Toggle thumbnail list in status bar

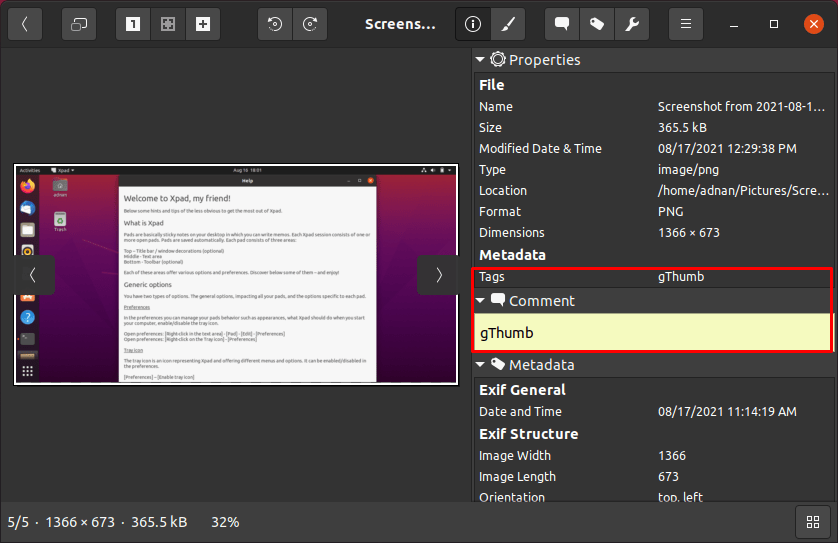813,522
